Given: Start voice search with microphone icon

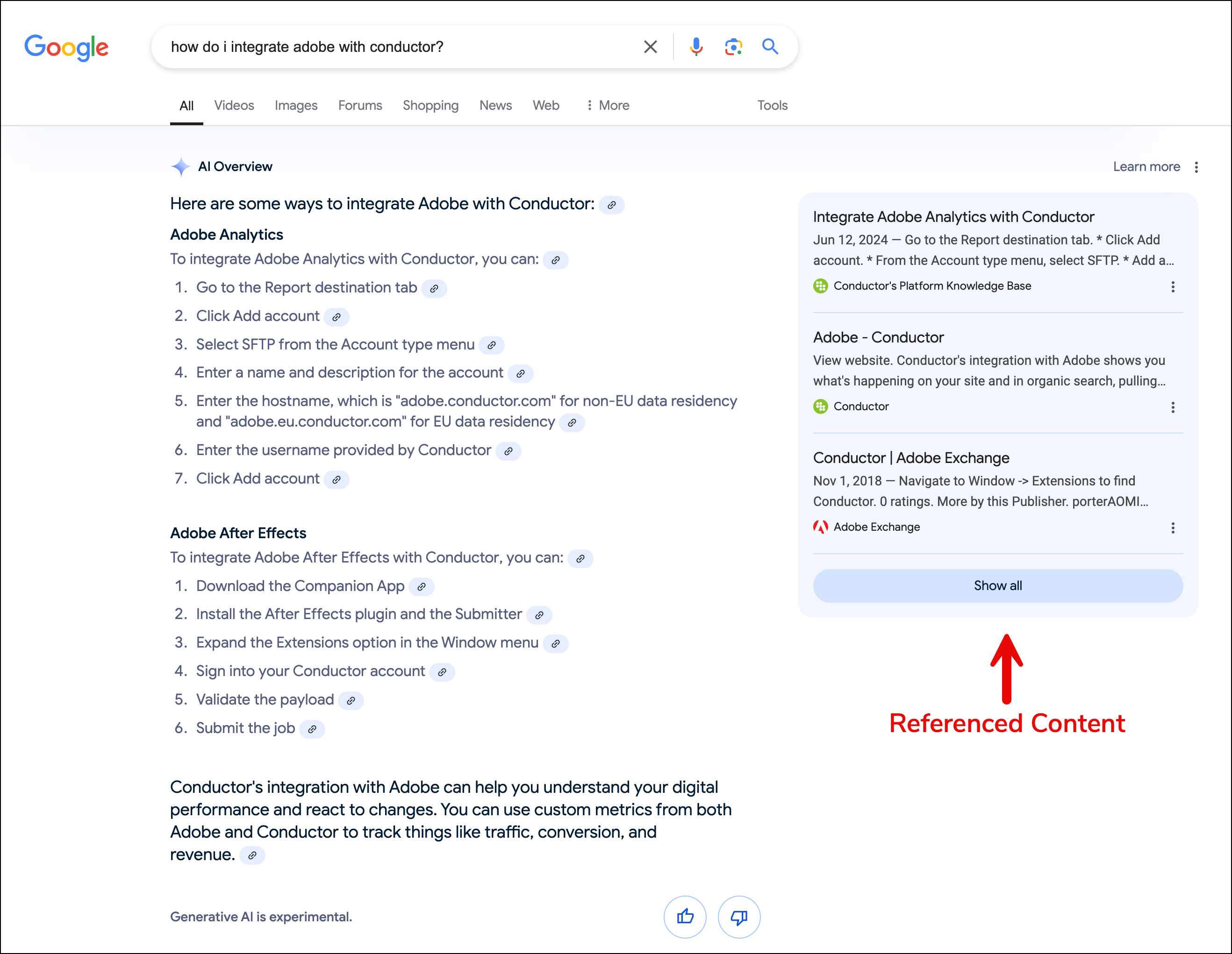Looking at the screenshot, I should (x=696, y=47).
